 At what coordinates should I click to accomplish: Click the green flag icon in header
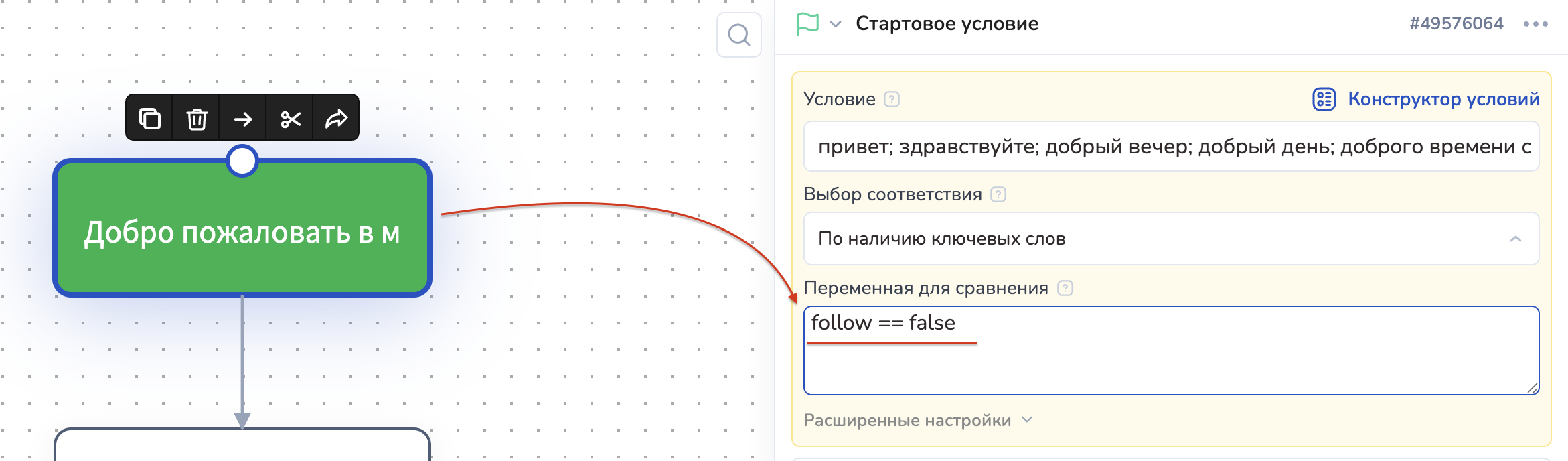[807, 24]
